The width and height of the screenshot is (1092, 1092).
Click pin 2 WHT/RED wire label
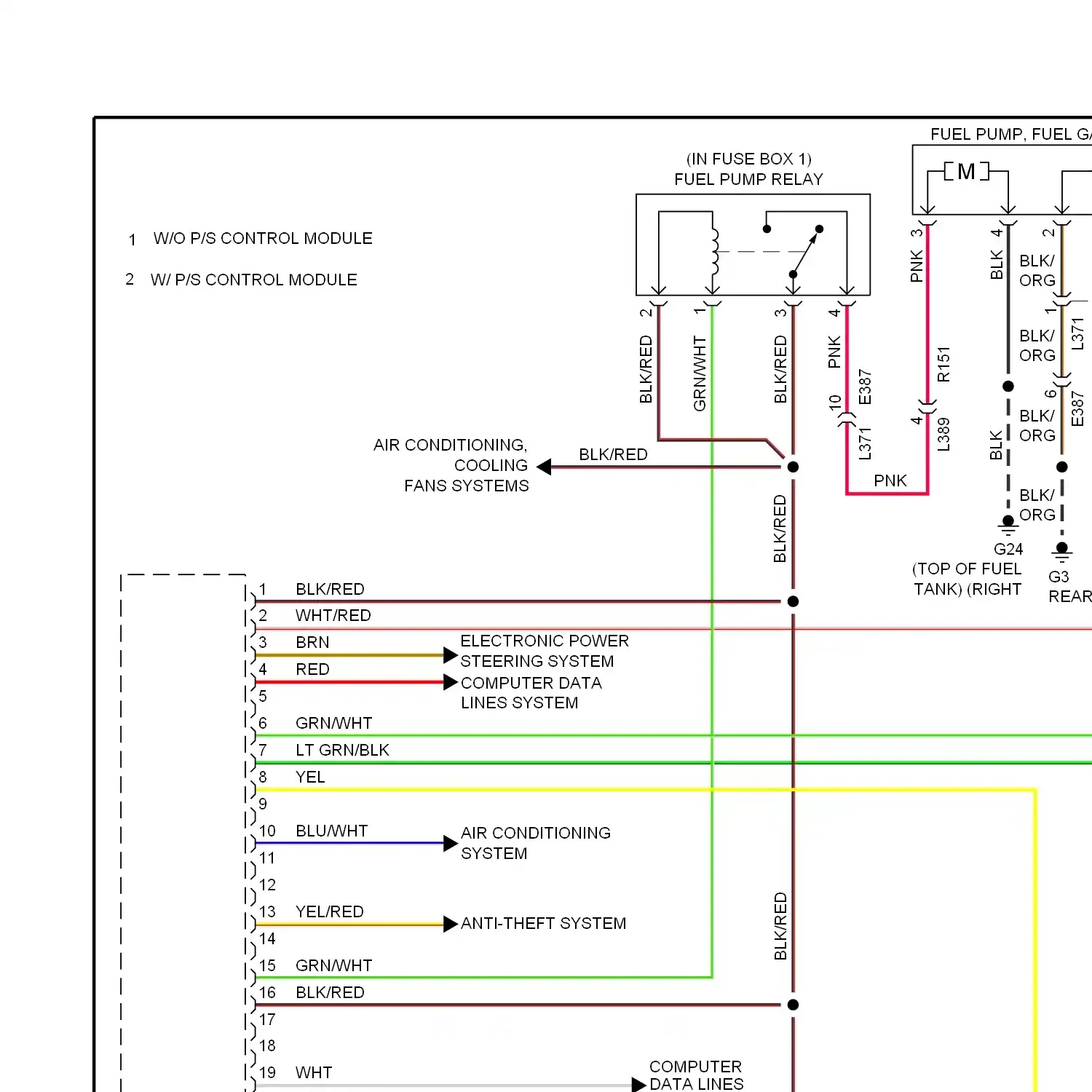[333, 615]
